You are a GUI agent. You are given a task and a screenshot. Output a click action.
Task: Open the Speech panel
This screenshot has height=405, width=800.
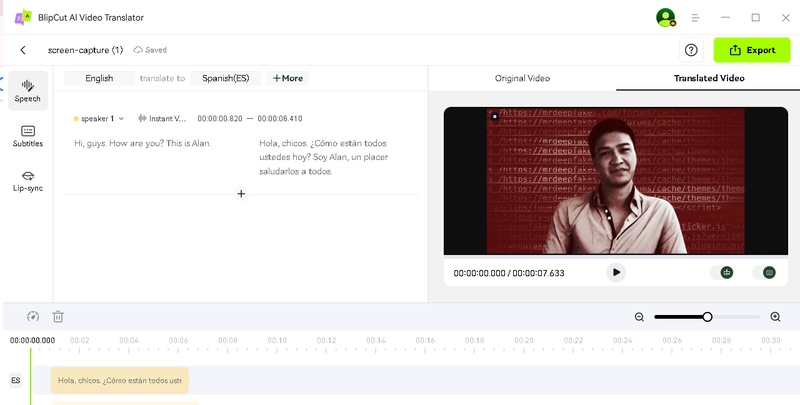pos(28,91)
